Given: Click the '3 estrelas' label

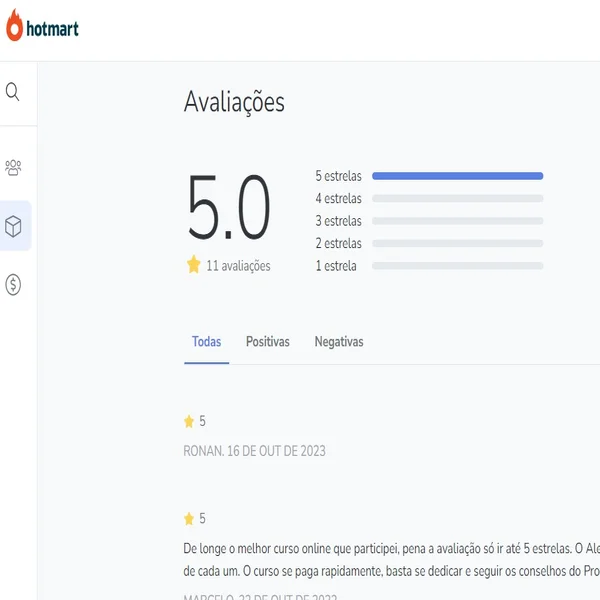Looking at the screenshot, I should coord(339,221).
